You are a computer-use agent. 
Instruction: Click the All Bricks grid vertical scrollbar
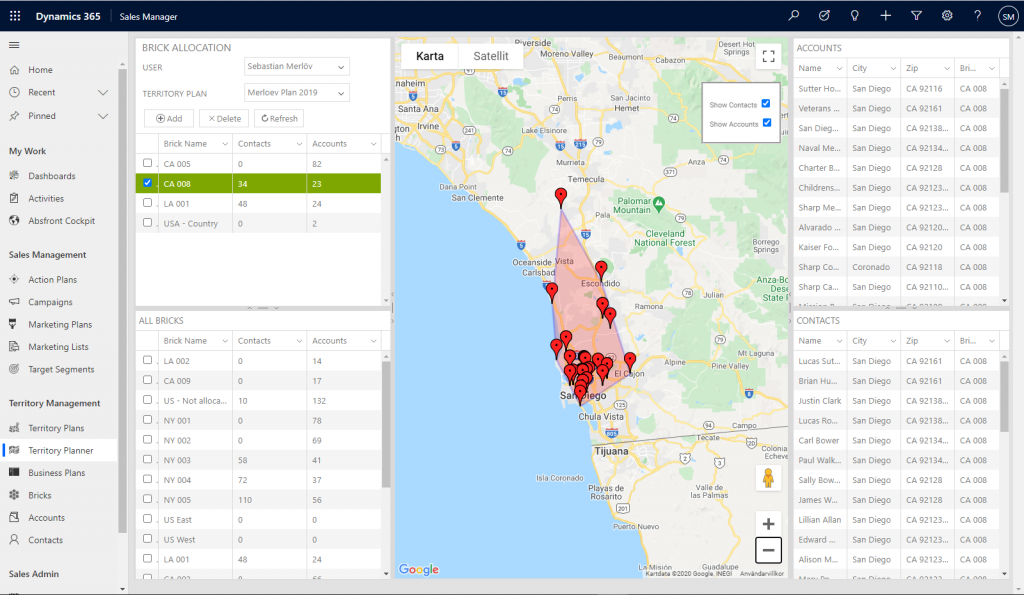pyautogui.click(x=386, y=425)
